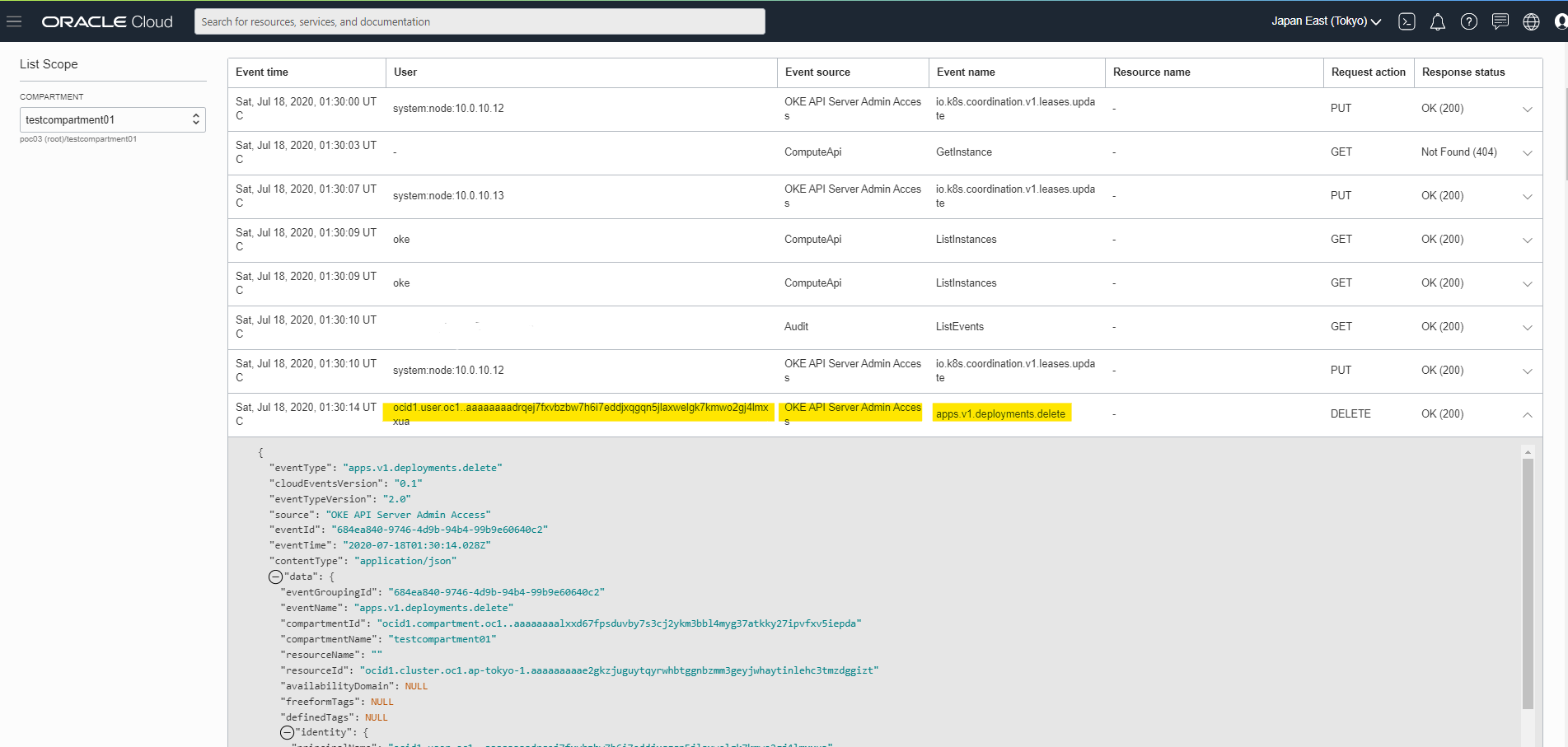The height and width of the screenshot is (747, 1568).
Task: Click the Sat, Jul 18, 2020, 01:30:03 time cell
Action: pos(306,152)
